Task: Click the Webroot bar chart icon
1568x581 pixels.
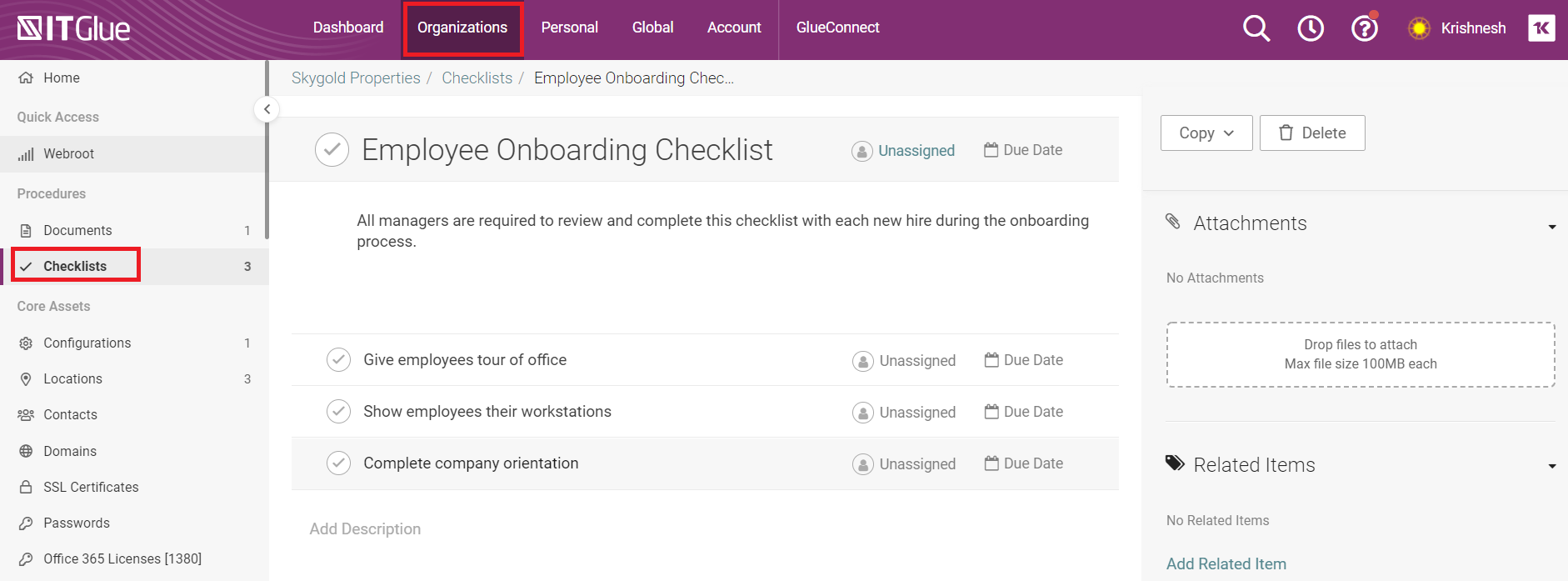Action: click(x=26, y=154)
